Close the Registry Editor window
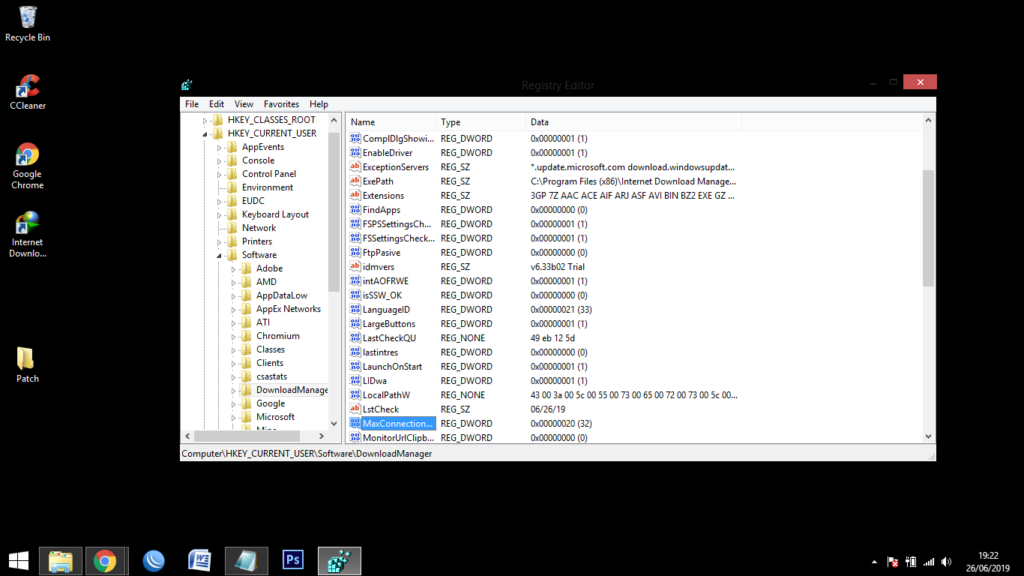Image resolution: width=1024 pixels, height=576 pixels. click(x=920, y=82)
